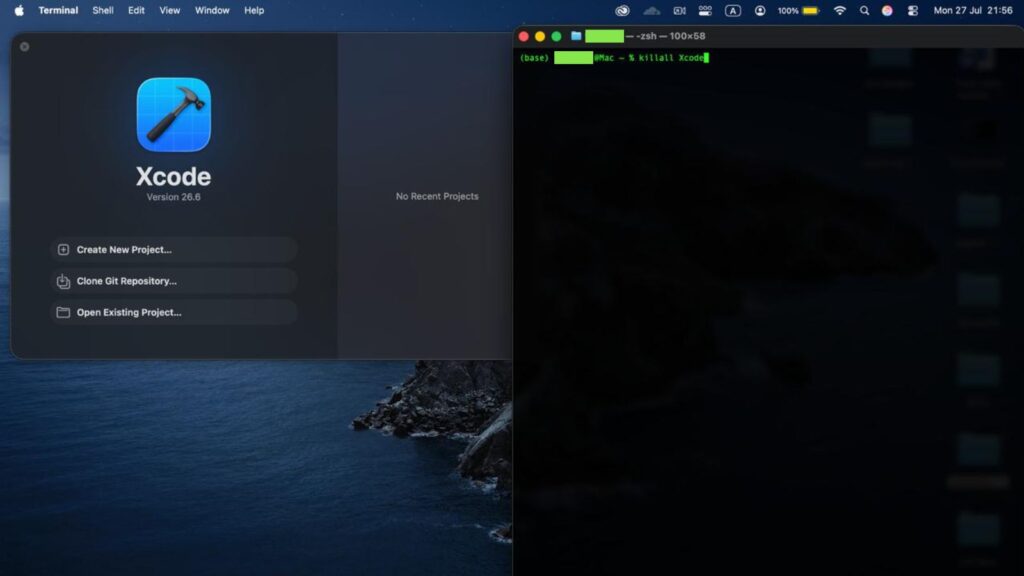The width and height of the screenshot is (1024, 576).
Task: Click Clone Git Repository button
Action: (x=173, y=281)
